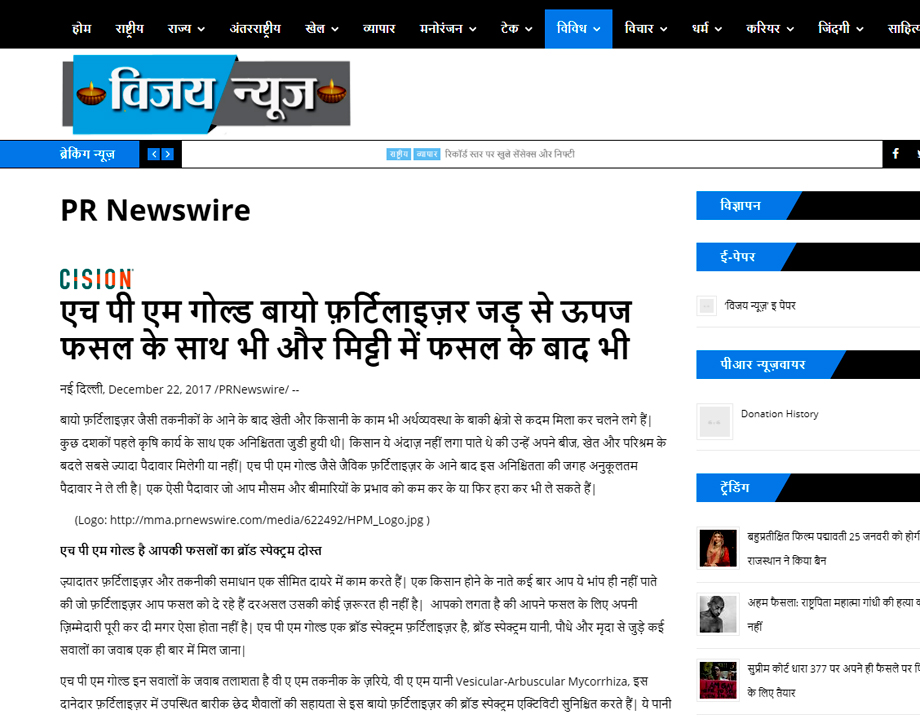Open the अंतरराष्ट्रीय menu item
This screenshot has height=717, width=920.
tap(255, 28)
